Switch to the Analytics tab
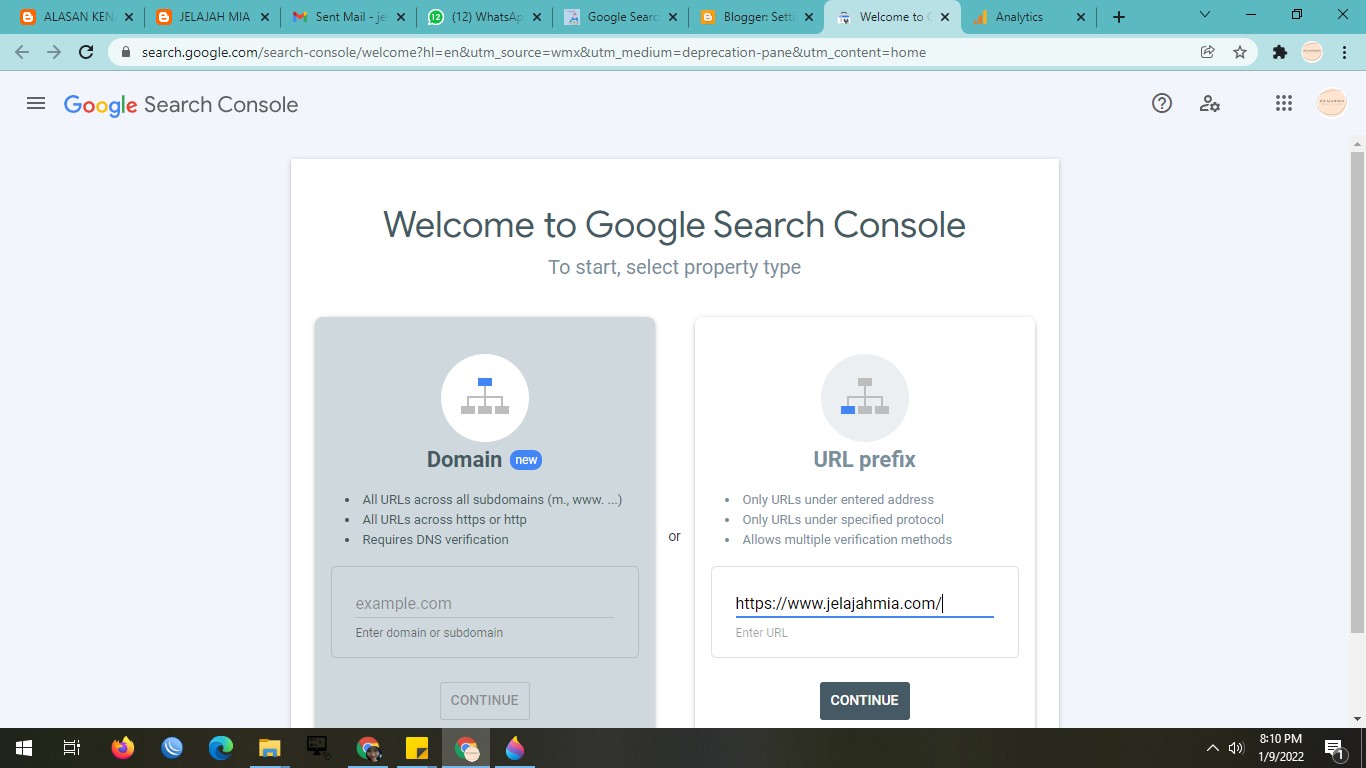Screen dimensions: 1366x768 point(1029,17)
